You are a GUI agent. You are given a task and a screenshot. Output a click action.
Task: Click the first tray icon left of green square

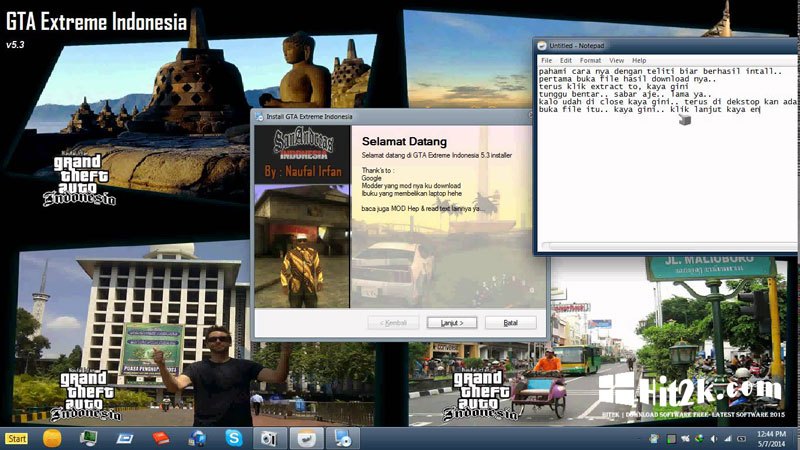[654, 439]
